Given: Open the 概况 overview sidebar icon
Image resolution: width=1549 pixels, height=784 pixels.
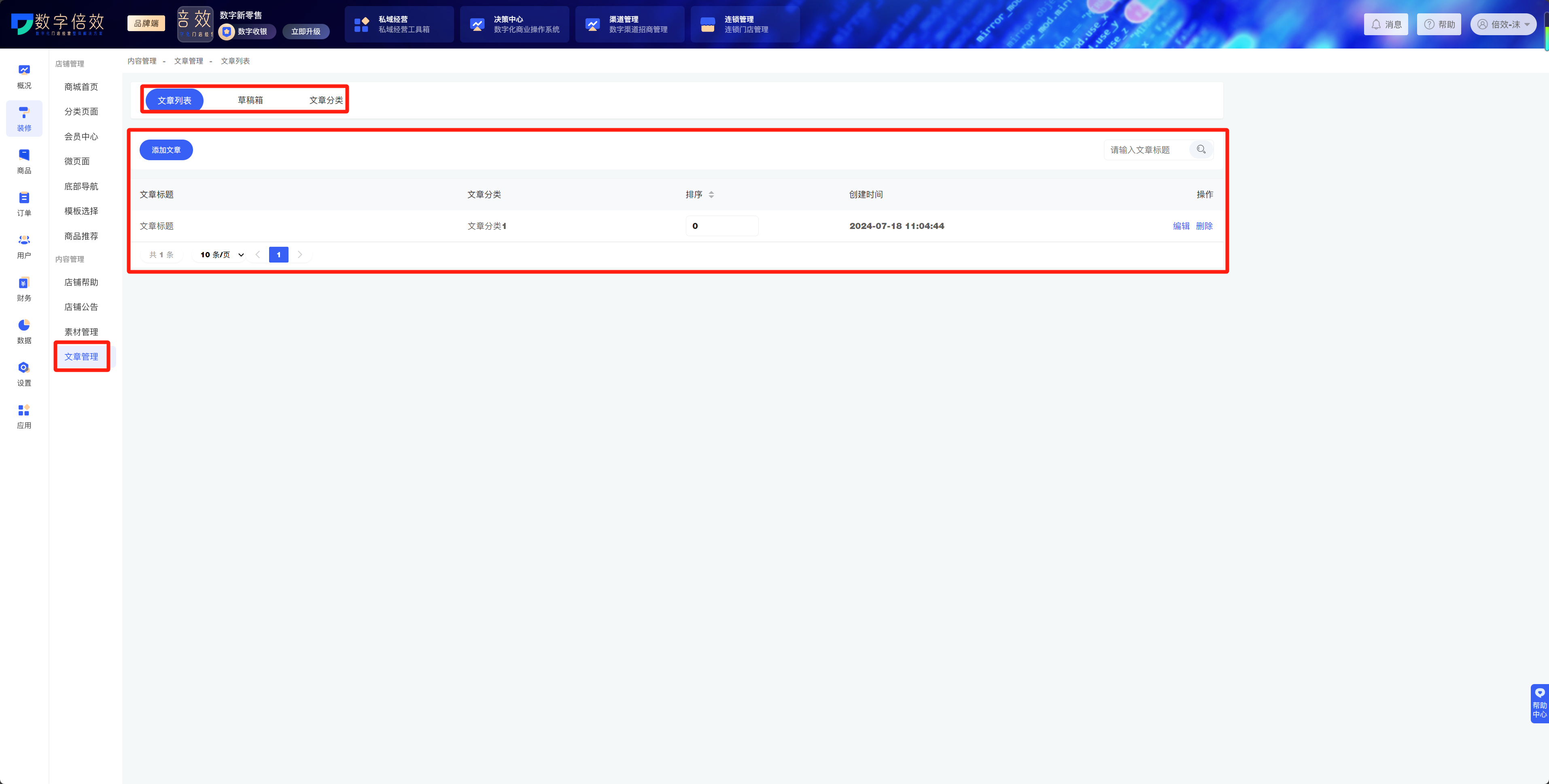Looking at the screenshot, I should (x=24, y=76).
